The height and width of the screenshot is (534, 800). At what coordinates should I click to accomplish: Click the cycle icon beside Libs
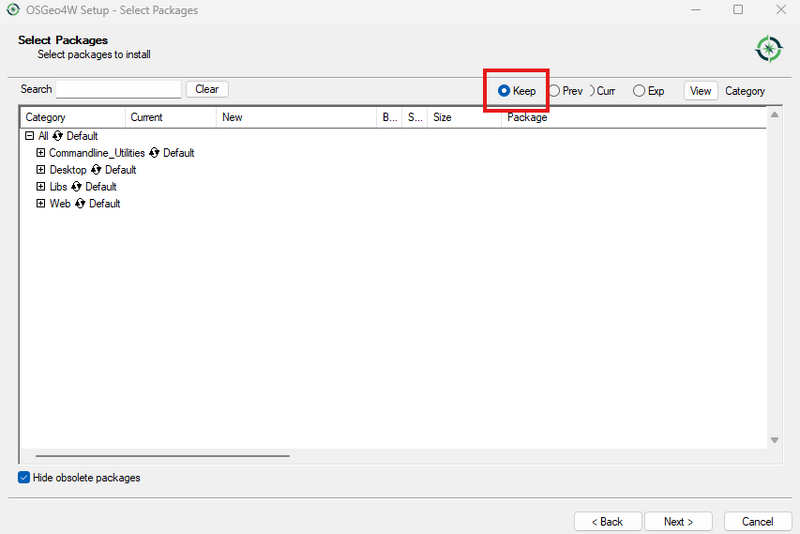(76, 187)
